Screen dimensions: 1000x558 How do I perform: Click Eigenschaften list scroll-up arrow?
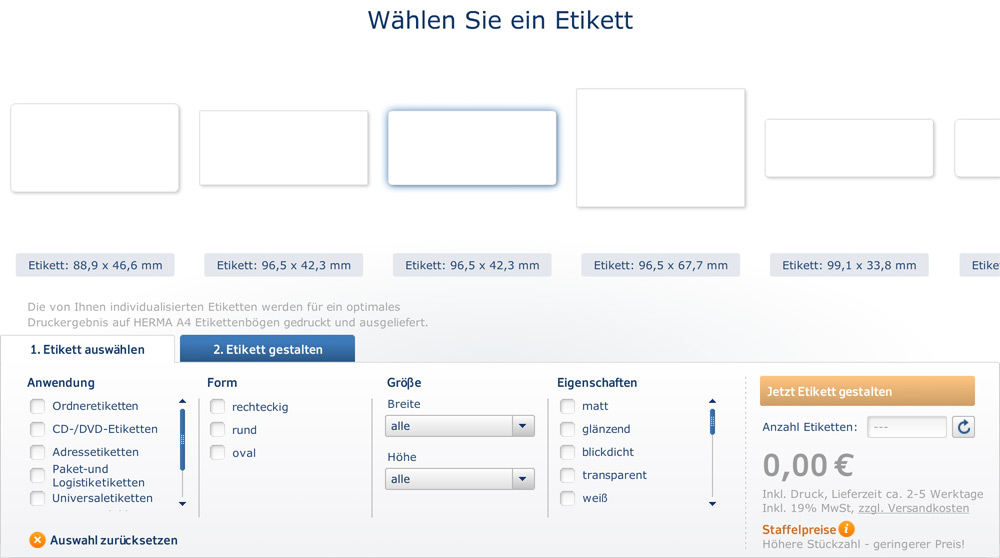click(x=712, y=401)
